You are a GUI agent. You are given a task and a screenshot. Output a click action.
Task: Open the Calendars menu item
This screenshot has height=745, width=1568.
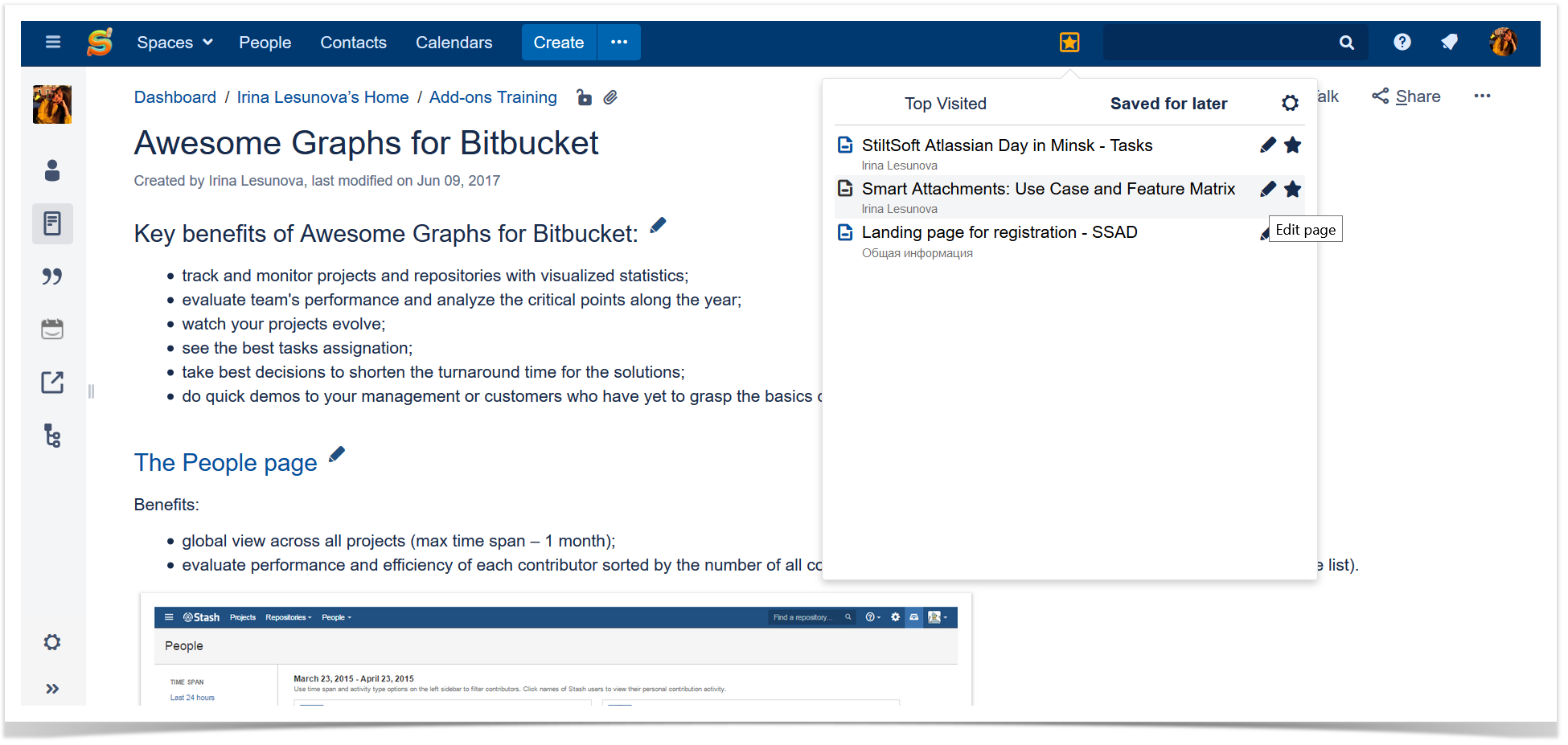click(x=454, y=43)
